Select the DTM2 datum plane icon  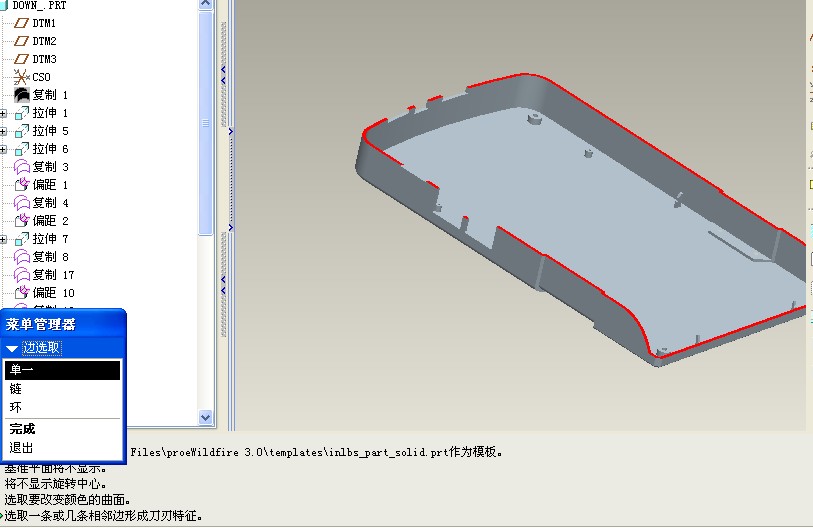point(21,41)
